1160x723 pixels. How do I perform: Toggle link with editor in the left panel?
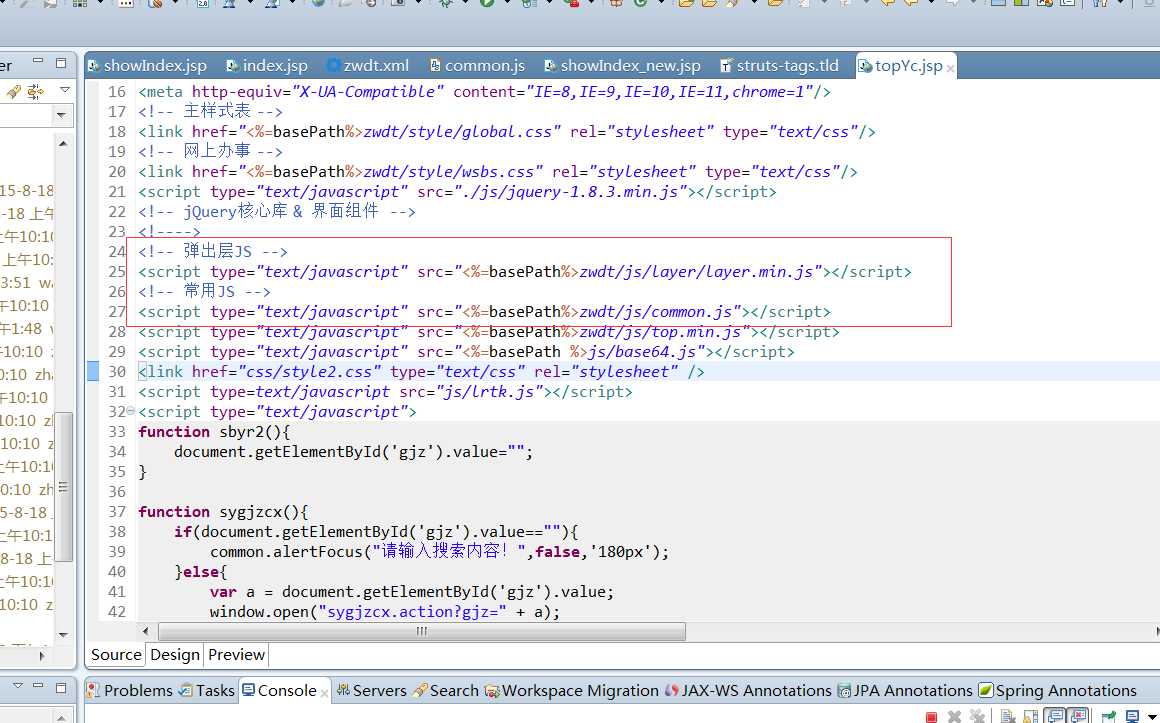coord(35,92)
